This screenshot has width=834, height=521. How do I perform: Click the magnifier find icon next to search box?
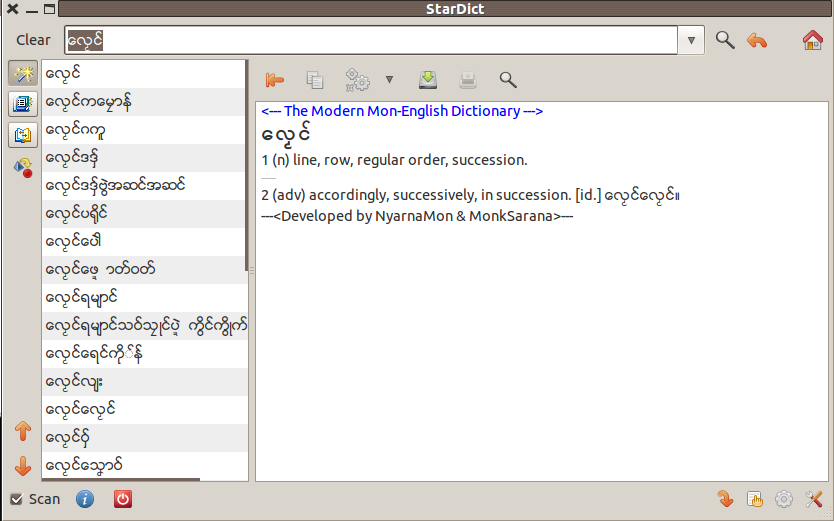point(725,40)
